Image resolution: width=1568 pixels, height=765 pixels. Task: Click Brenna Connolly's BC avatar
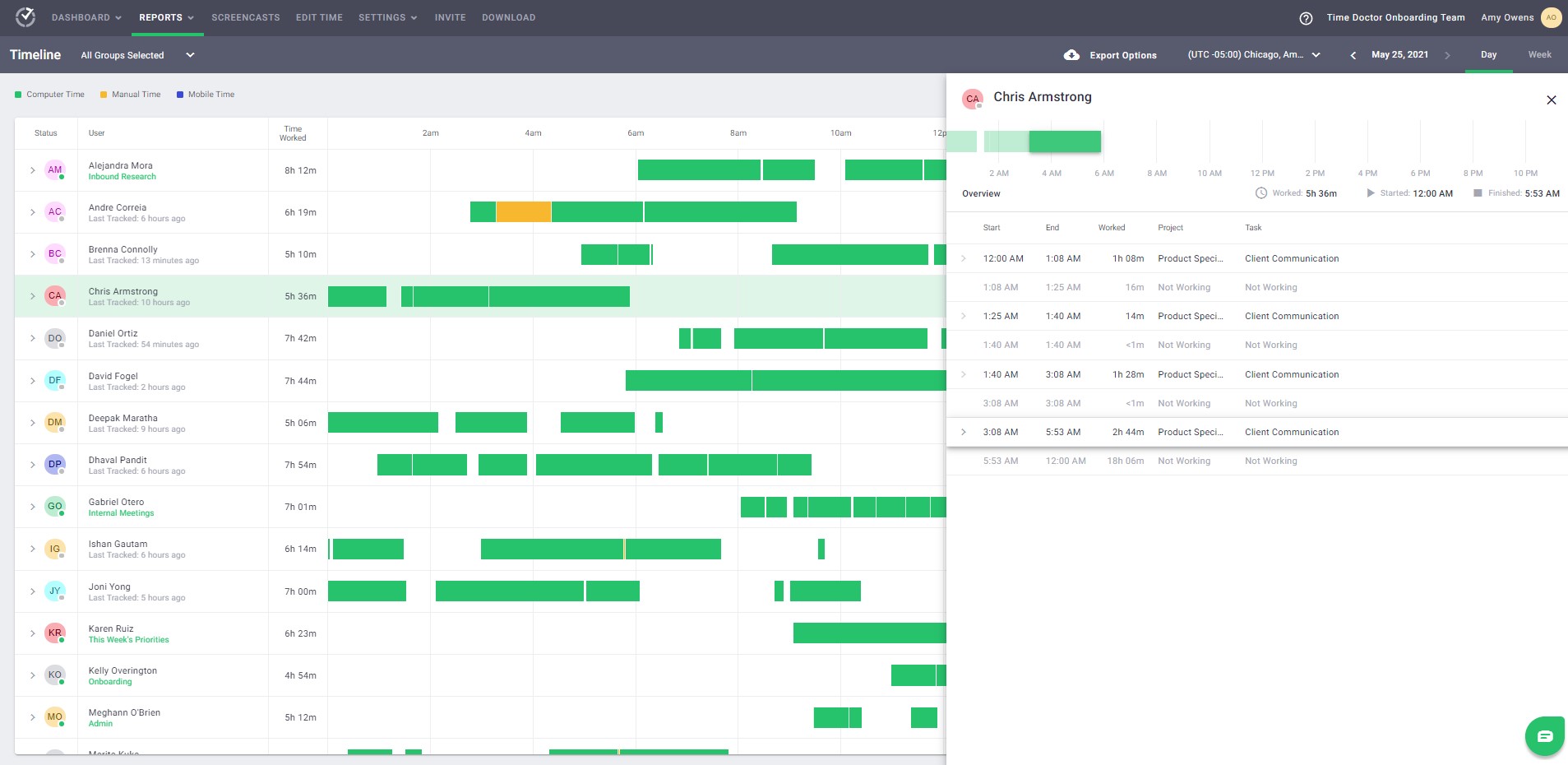tap(55, 254)
